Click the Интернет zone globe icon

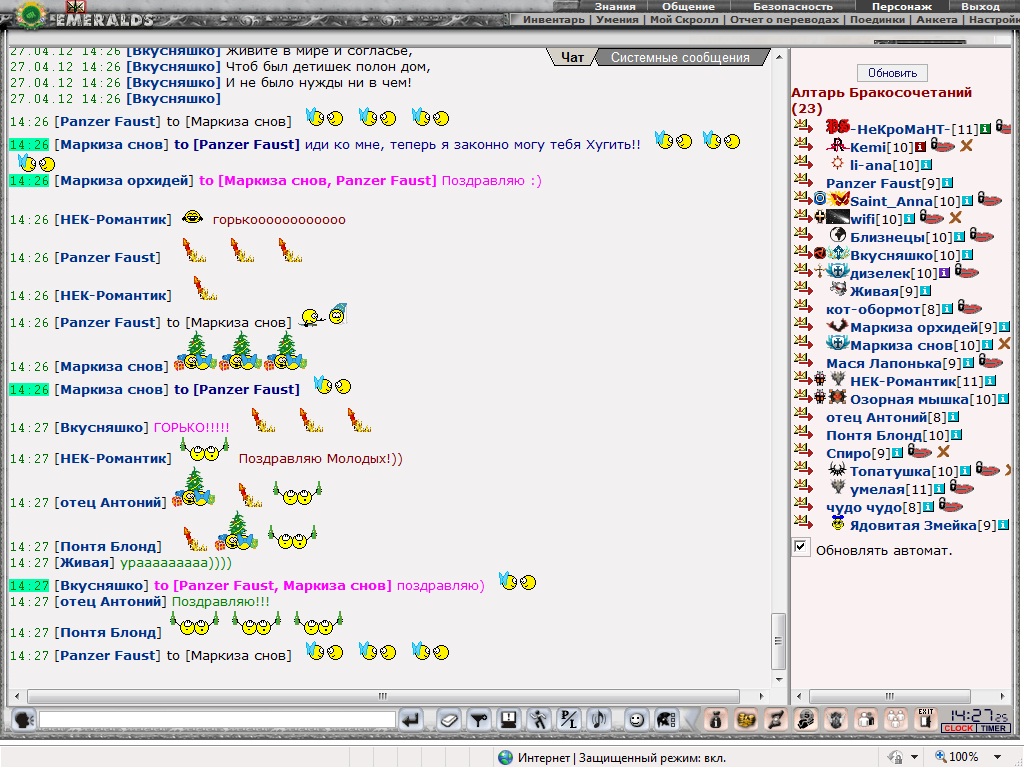(x=505, y=758)
